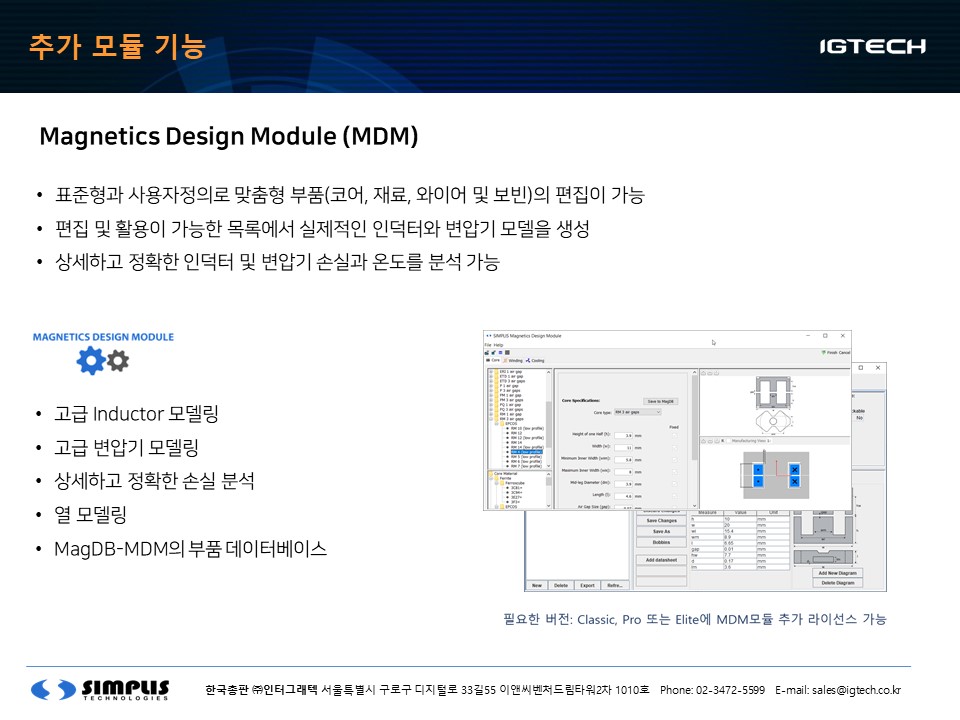
Task: Click the Length (l) input field
Action: 623,496
